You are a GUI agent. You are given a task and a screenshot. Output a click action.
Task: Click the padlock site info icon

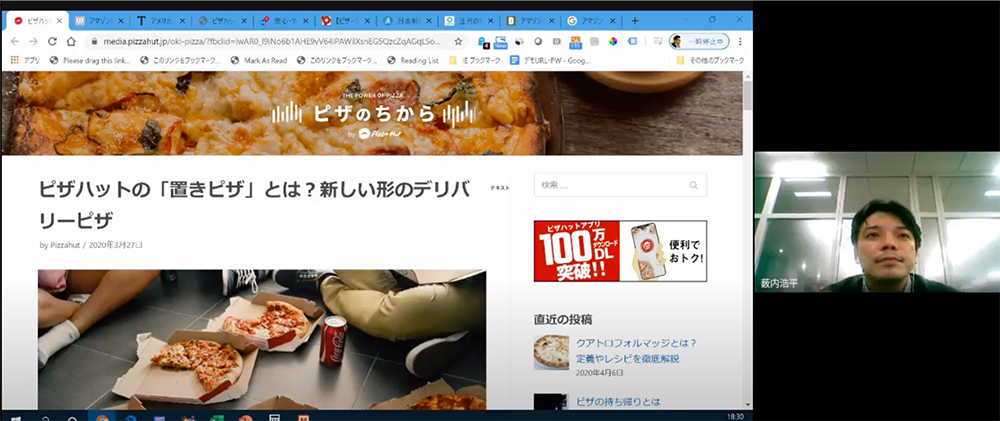[94, 41]
